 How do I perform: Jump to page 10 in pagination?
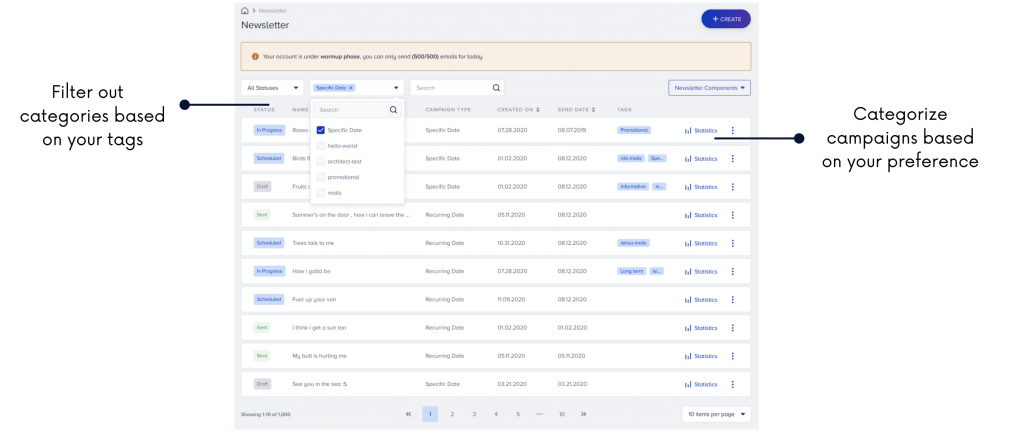(x=562, y=414)
